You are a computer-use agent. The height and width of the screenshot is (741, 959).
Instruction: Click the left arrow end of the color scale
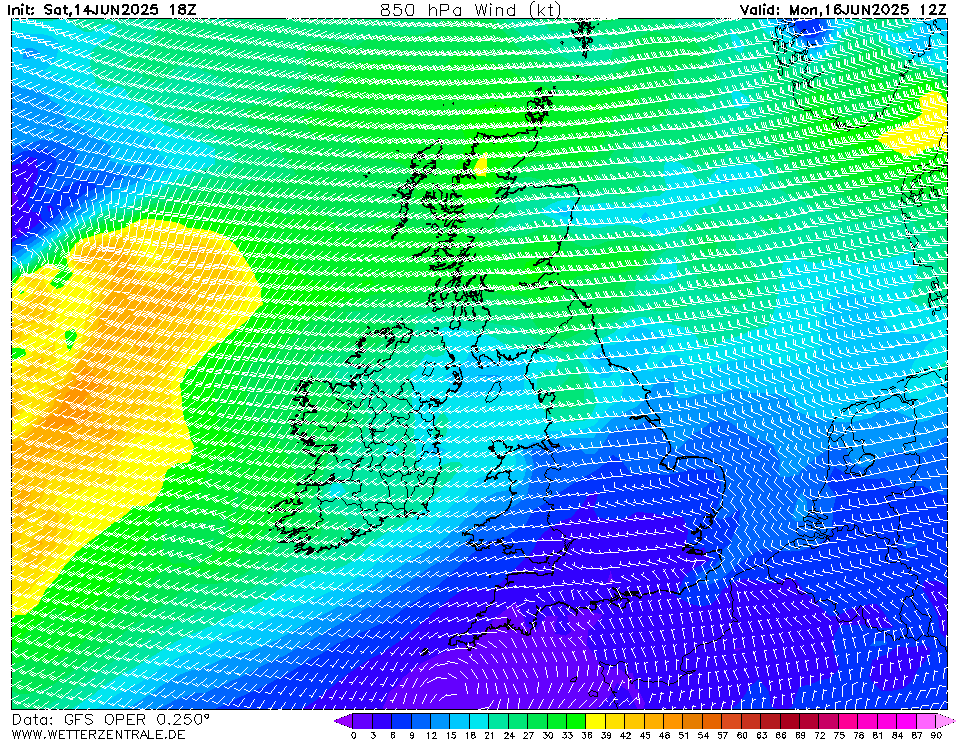(x=343, y=721)
